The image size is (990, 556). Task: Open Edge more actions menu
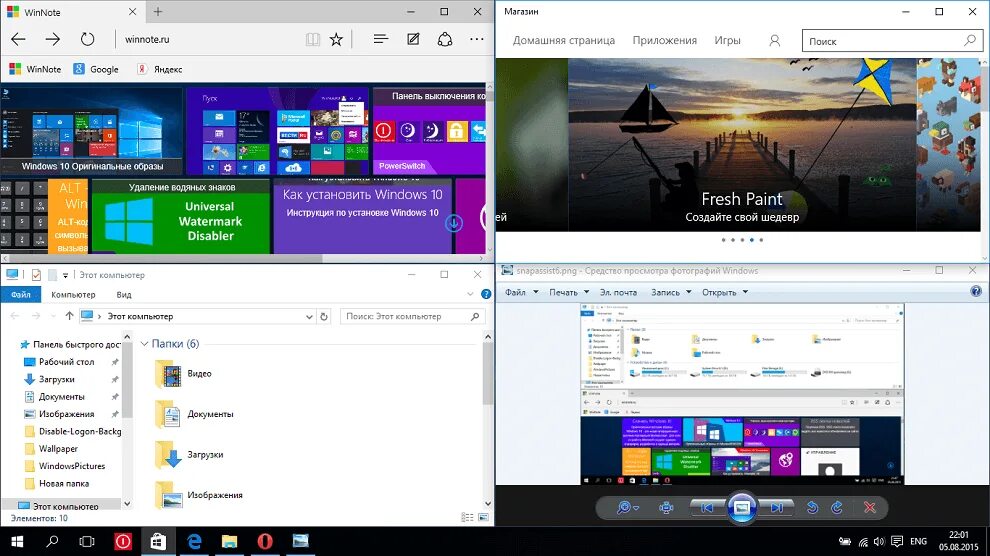[x=477, y=39]
